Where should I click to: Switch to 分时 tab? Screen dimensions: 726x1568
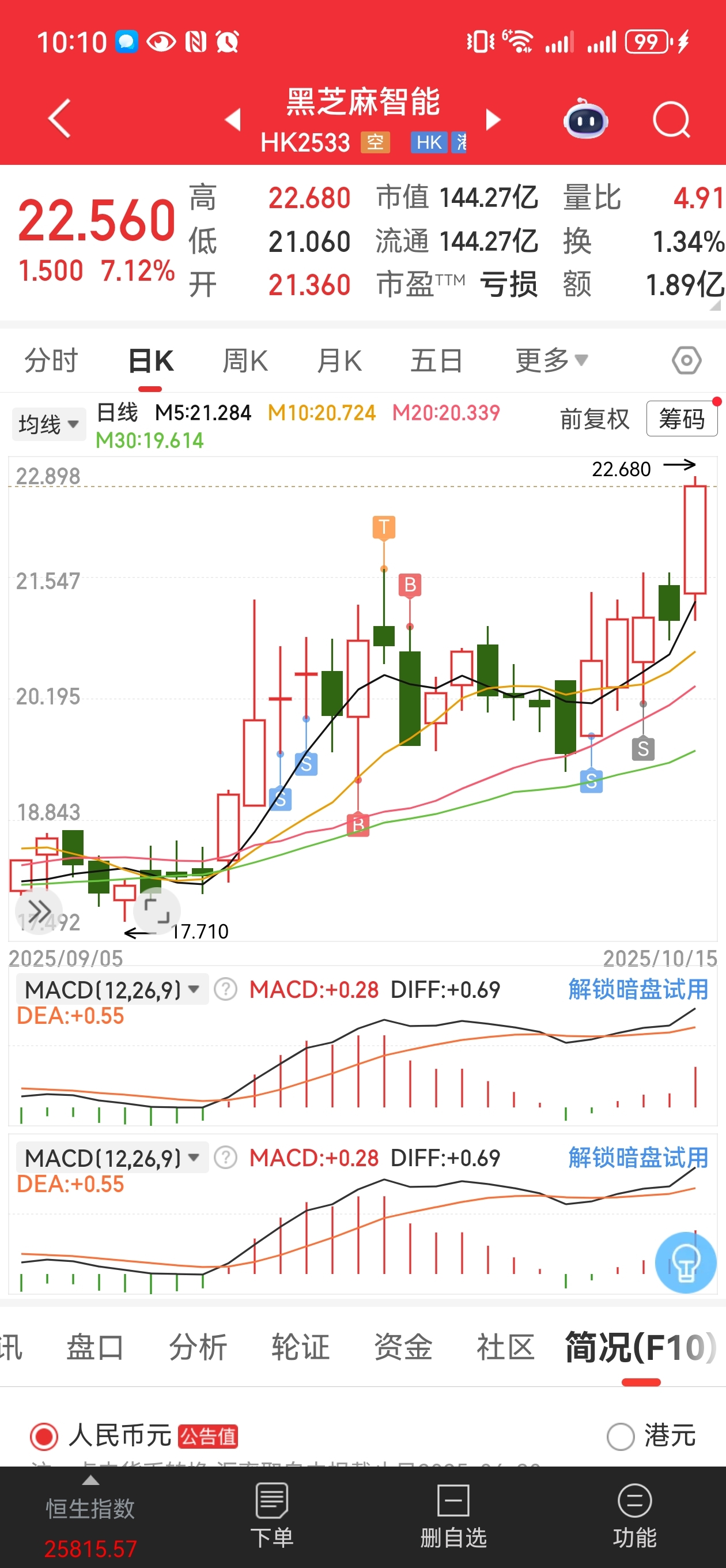point(51,360)
